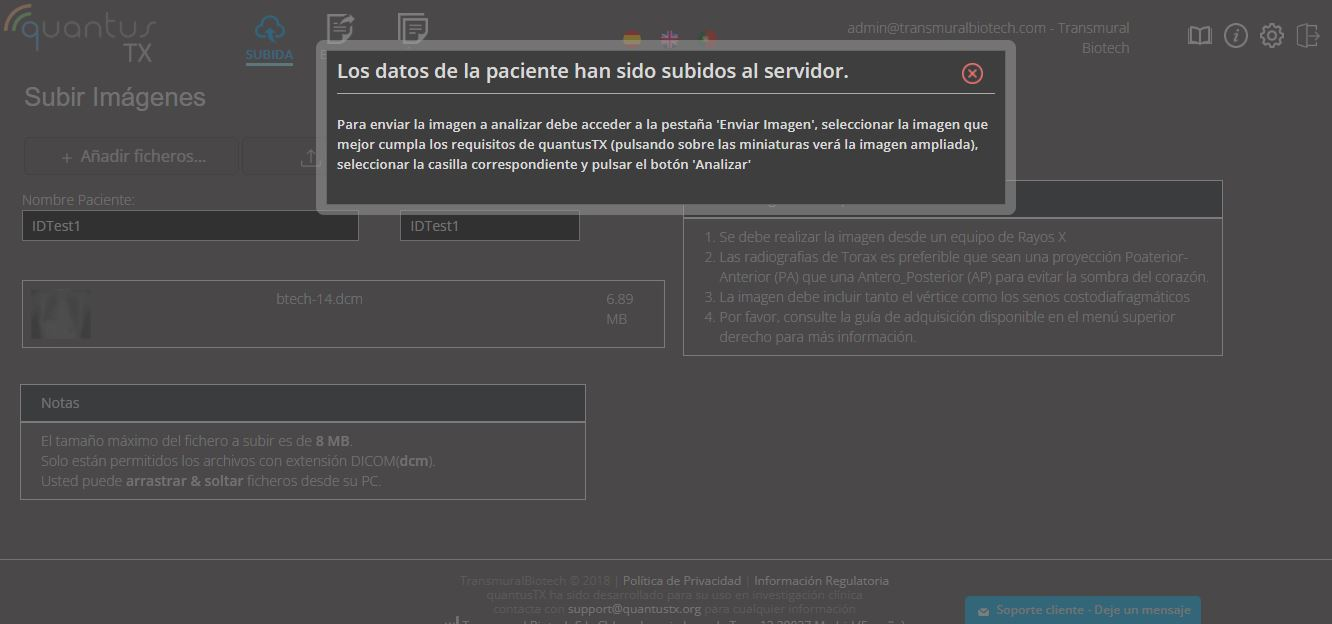1332x624 pixels.
Task: Open the Política de Privacidad link
Action: point(682,580)
